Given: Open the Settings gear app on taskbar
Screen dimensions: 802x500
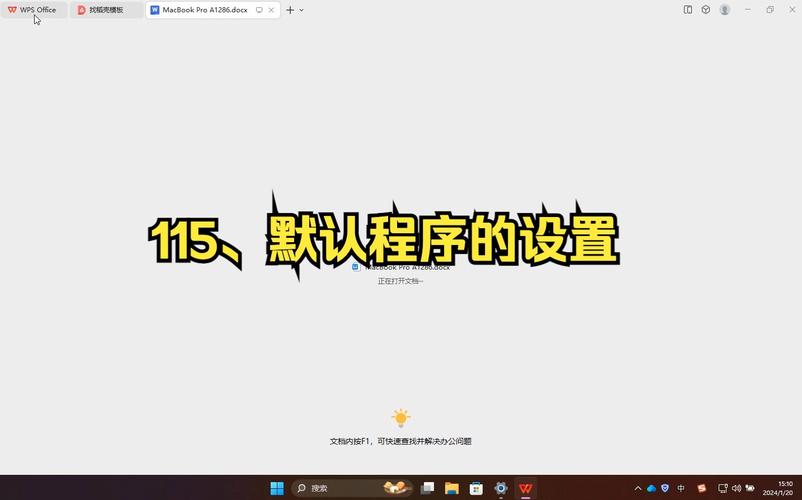Looking at the screenshot, I should 501,488.
